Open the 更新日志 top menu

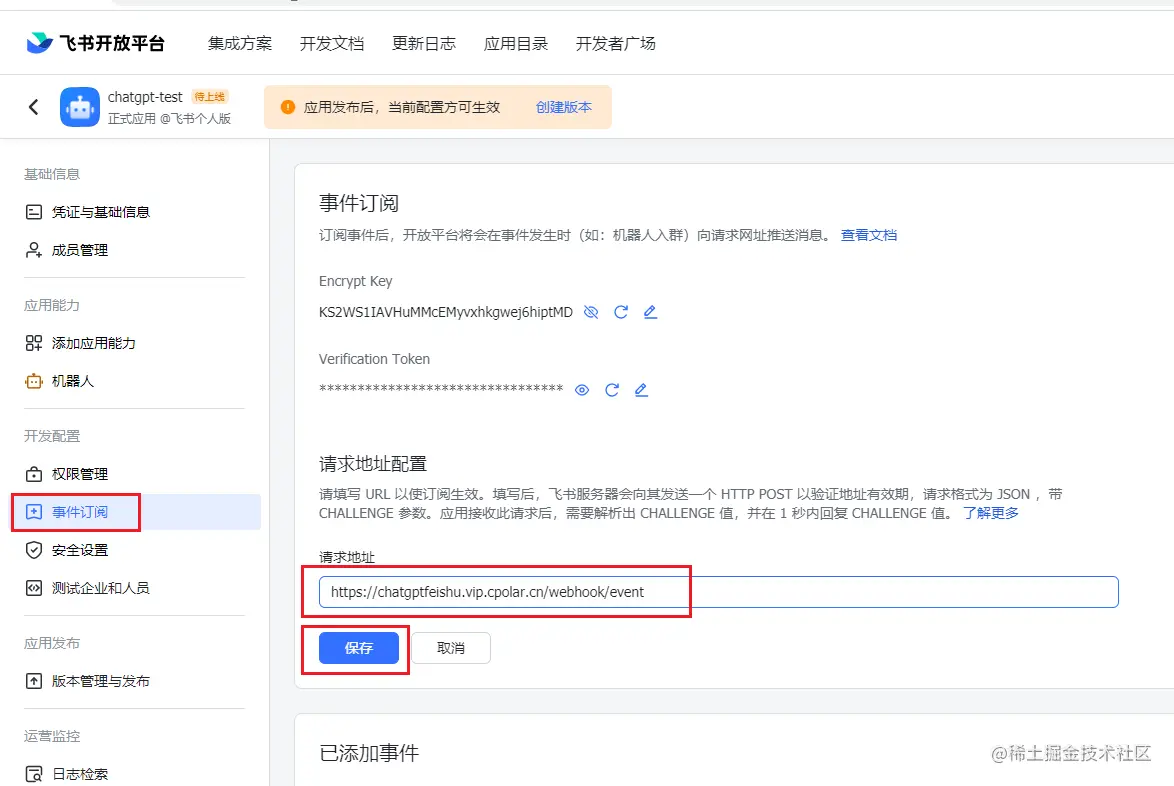pyautogui.click(x=424, y=43)
